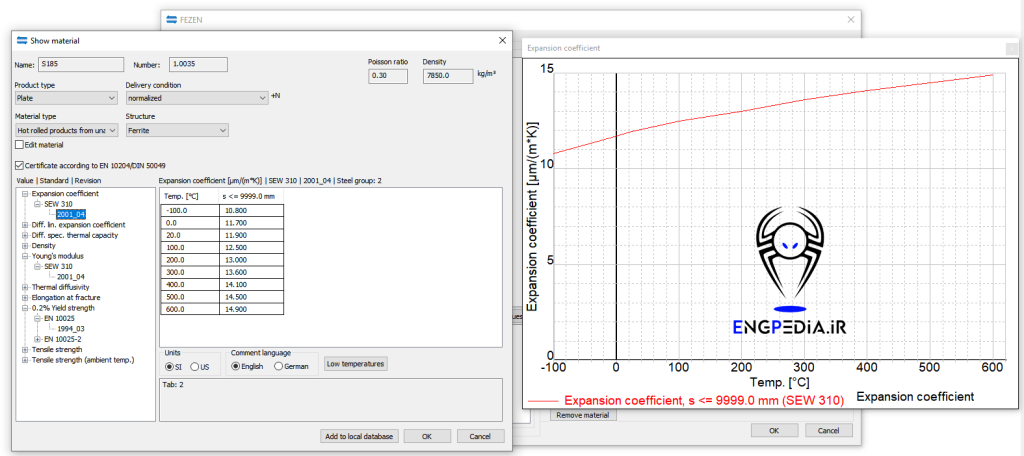
Task: Select the Density tree item
Action: click(x=43, y=245)
